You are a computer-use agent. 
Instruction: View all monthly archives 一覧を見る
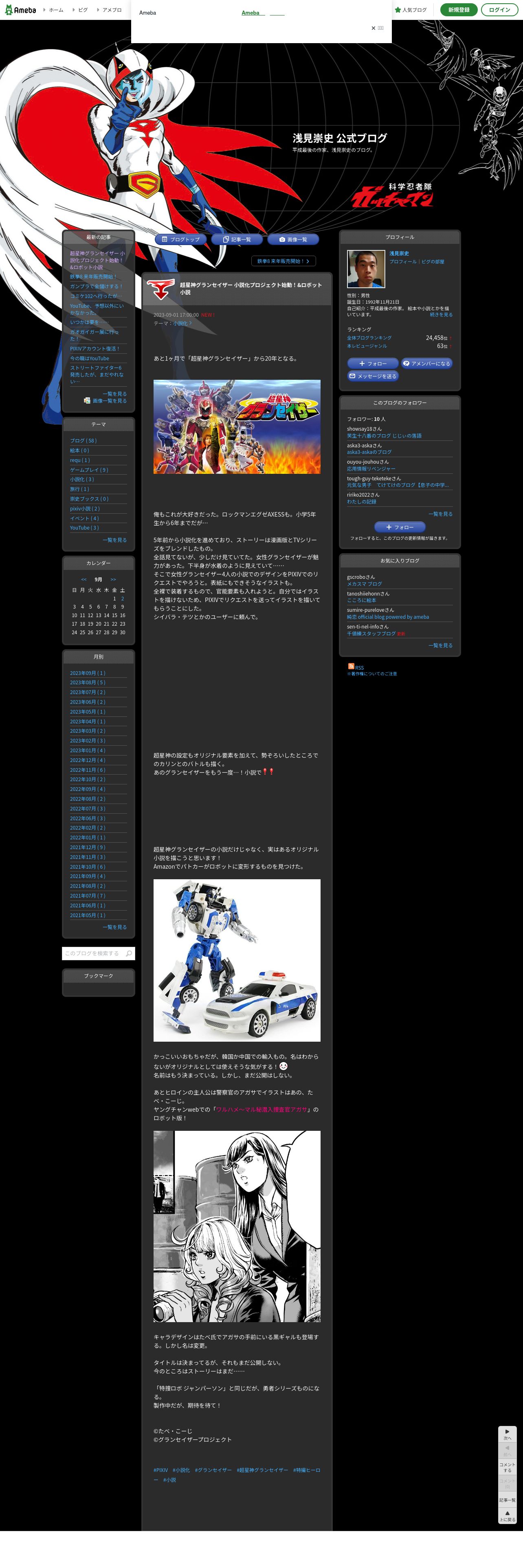point(114,927)
